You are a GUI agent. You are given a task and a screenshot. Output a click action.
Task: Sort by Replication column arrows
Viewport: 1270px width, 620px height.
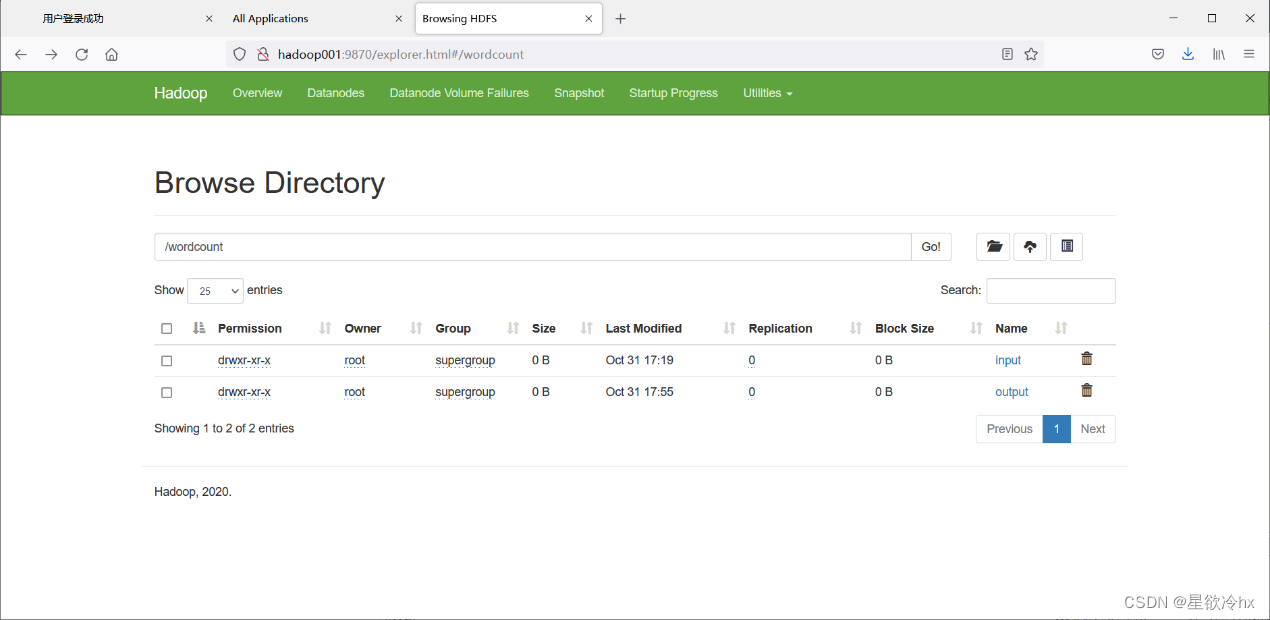856,328
